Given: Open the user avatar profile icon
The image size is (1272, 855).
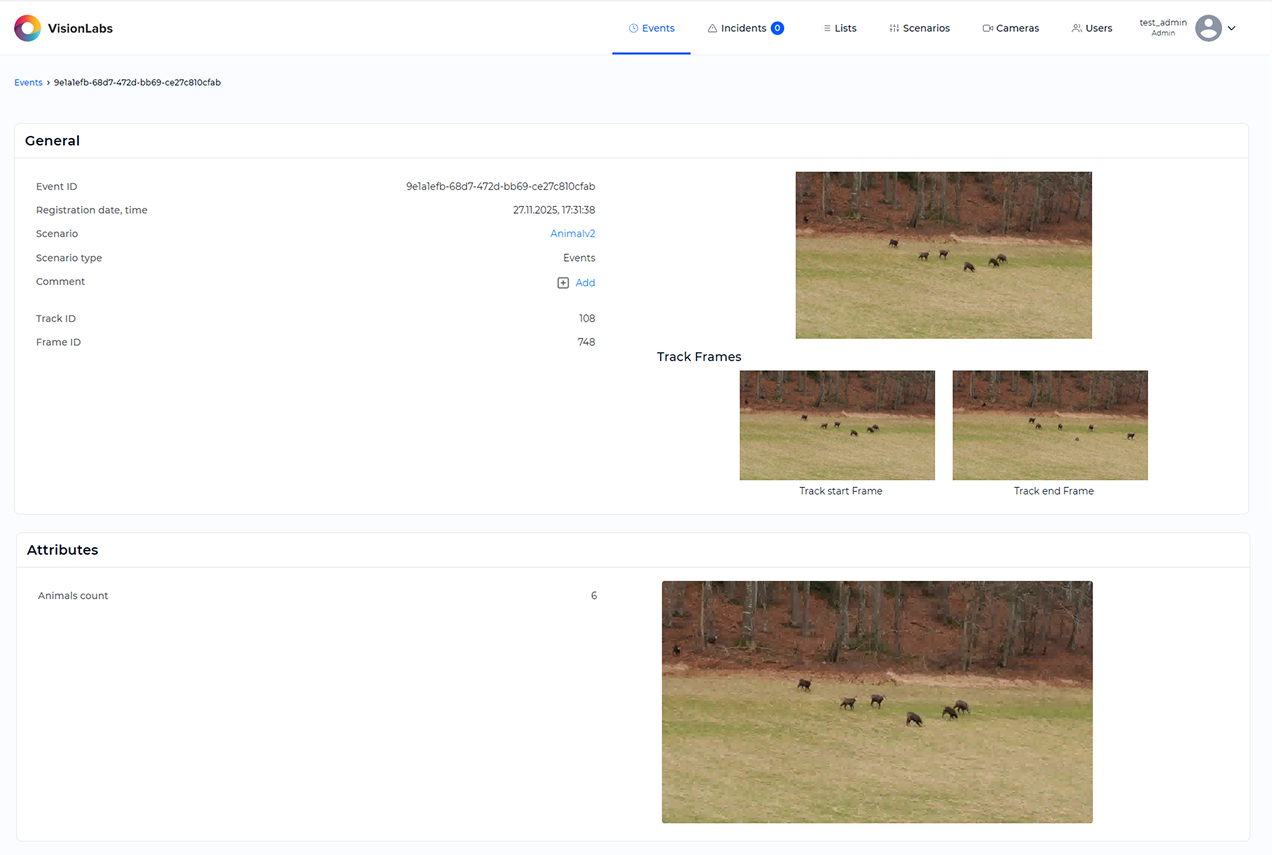Looking at the screenshot, I should (1207, 27).
